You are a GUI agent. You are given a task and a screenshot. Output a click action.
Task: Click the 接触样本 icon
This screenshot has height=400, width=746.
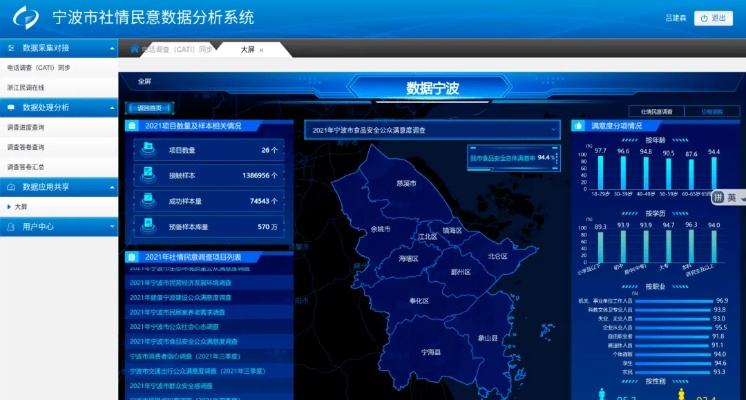coord(148,174)
